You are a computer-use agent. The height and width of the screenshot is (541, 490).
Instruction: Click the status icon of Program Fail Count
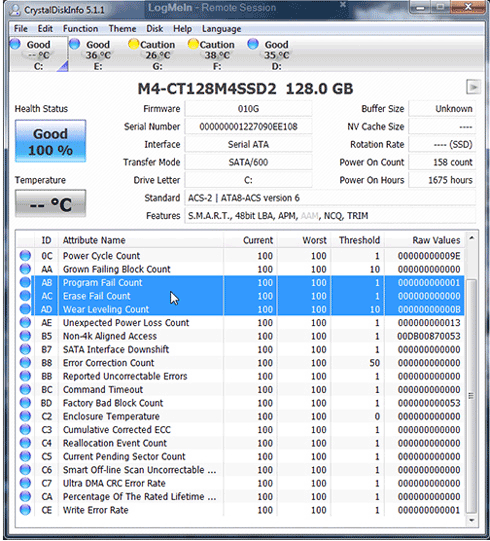tap(25, 282)
